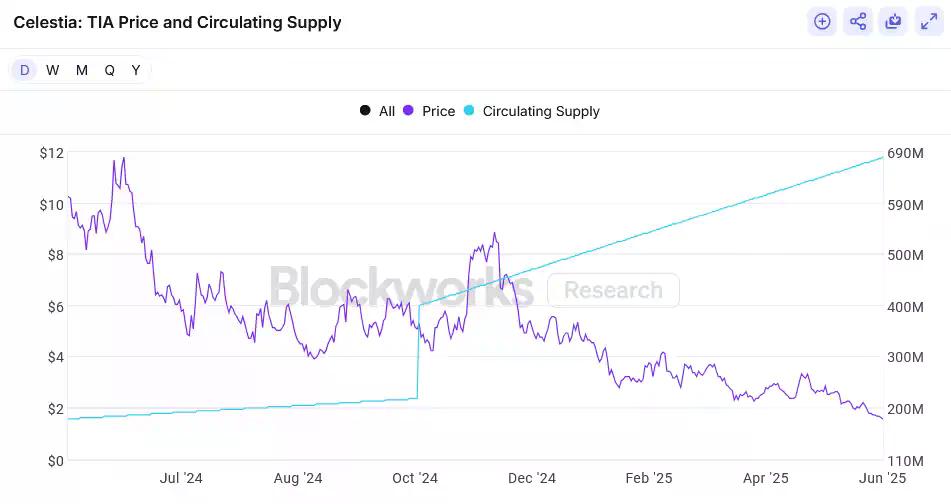This screenshot has height=504, width=951.
Task: Click the download chart icon
Action: click(x=893, y=21)
